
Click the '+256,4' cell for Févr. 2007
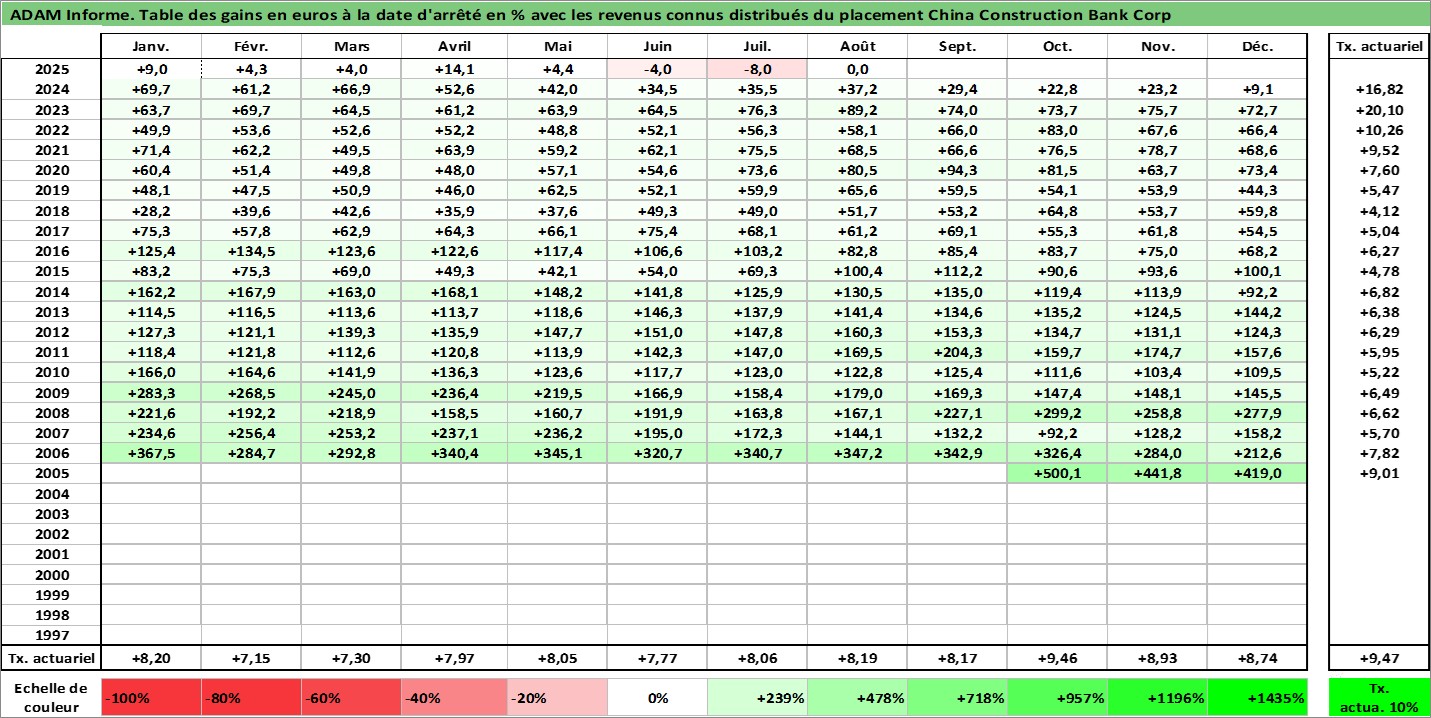(x=252, y=433)
